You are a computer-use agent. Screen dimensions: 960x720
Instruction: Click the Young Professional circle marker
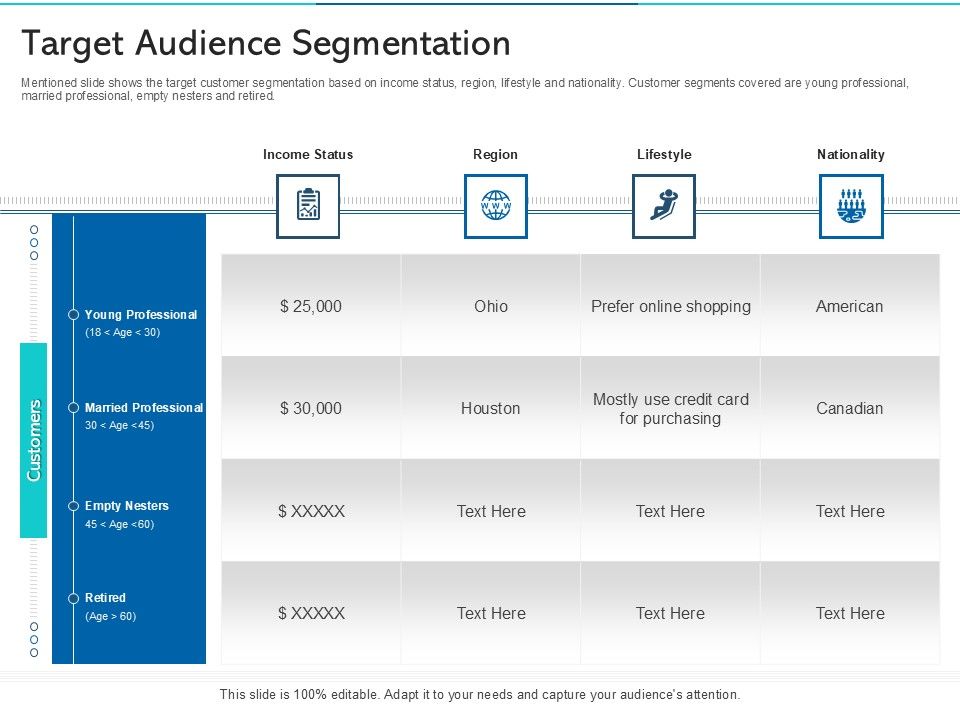(73, 315)
